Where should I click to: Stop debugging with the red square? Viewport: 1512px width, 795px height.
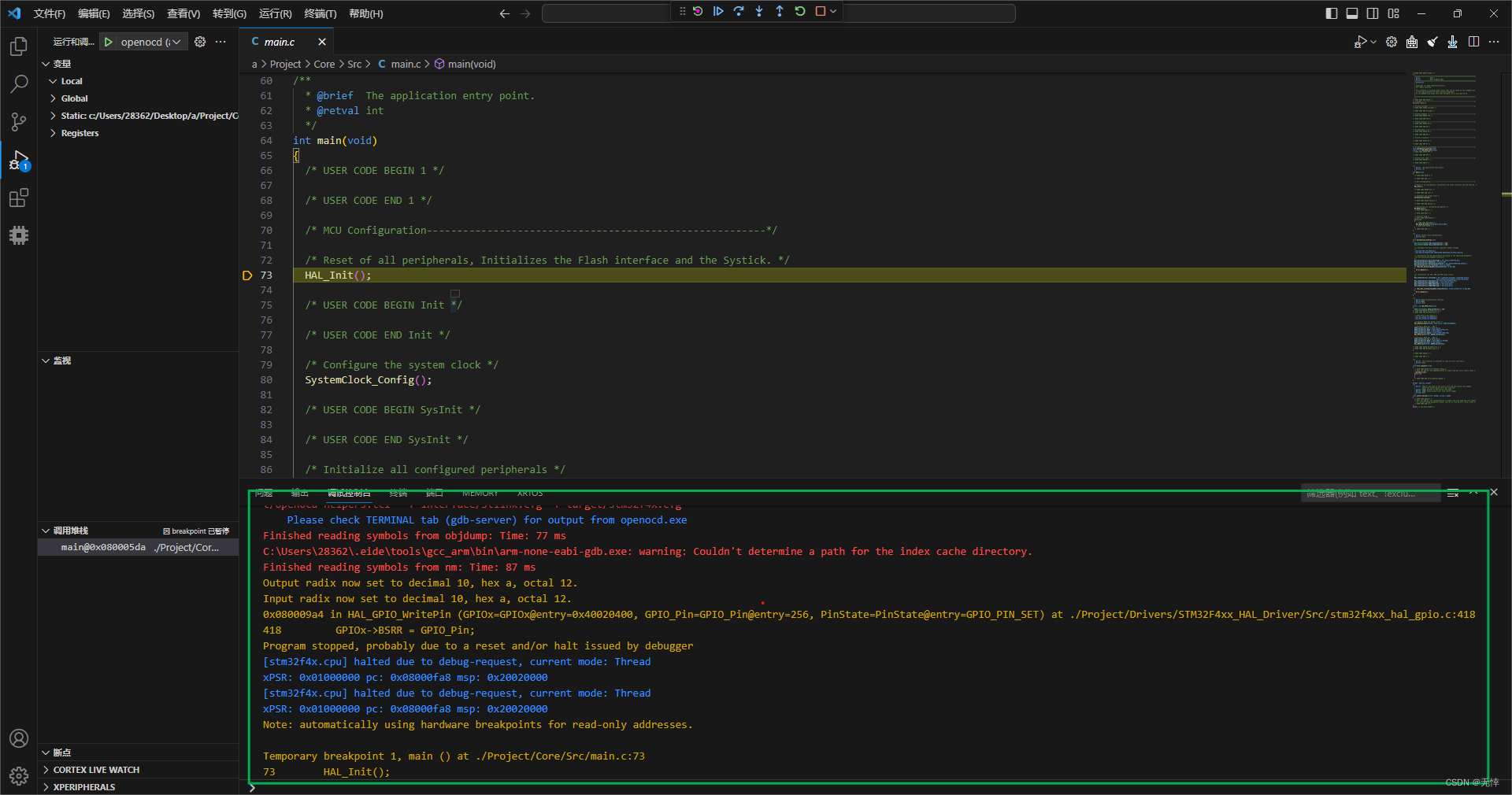(x=820, y=11)
